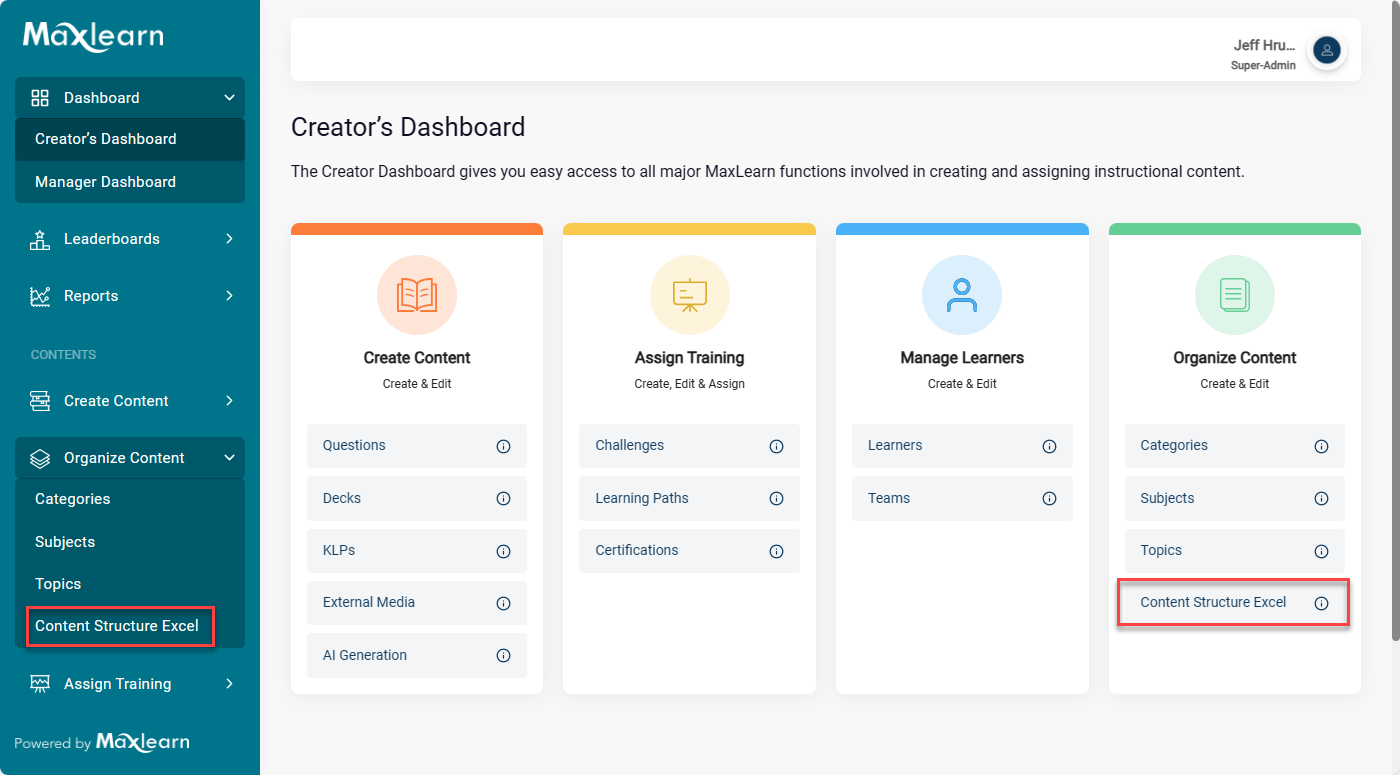Click the page vertical scrollbar
This screenshot has height=775, width=1400.
(x=1395, y=320)
